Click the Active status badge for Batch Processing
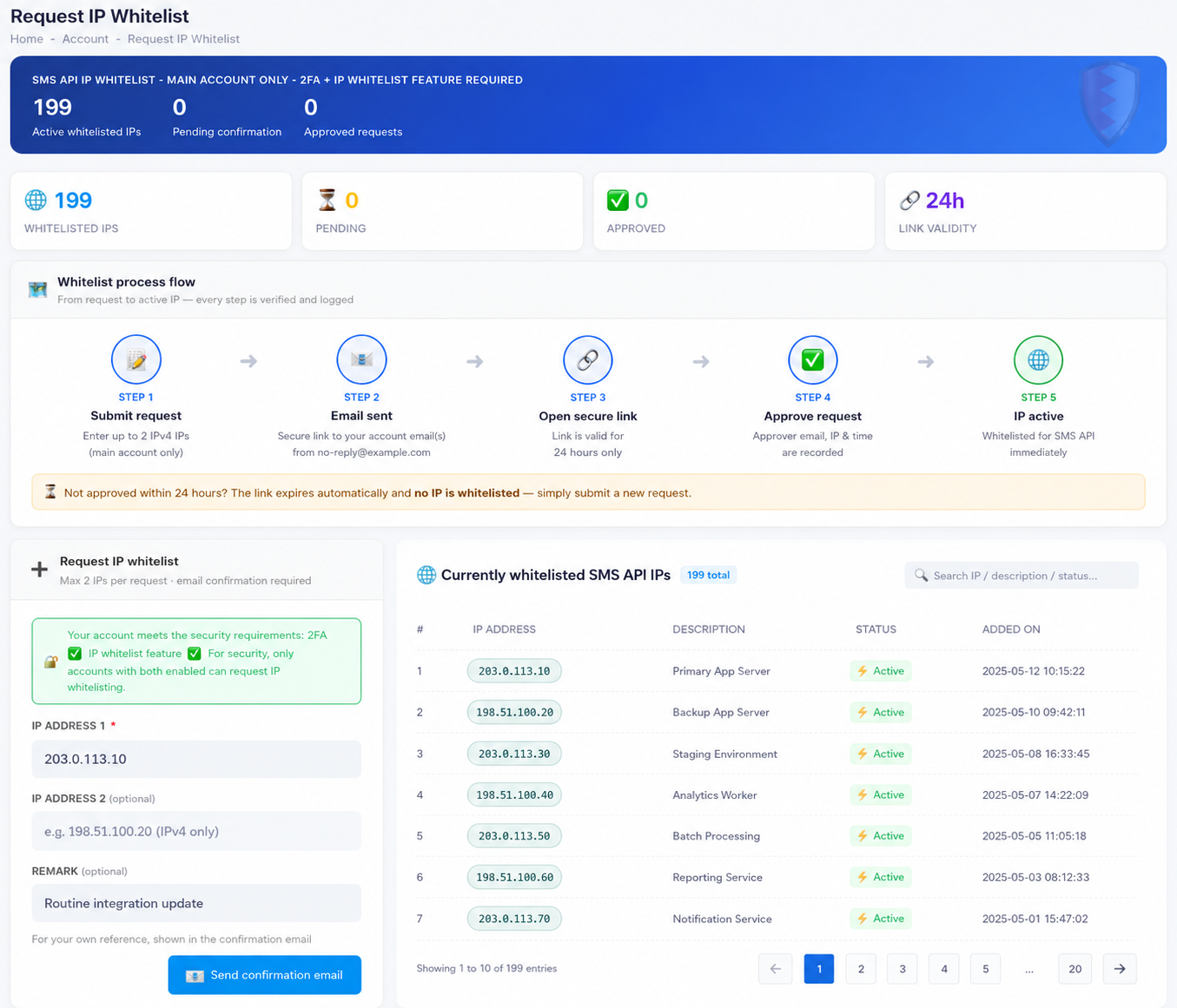1177x1008 pixels. click(881, 836)
